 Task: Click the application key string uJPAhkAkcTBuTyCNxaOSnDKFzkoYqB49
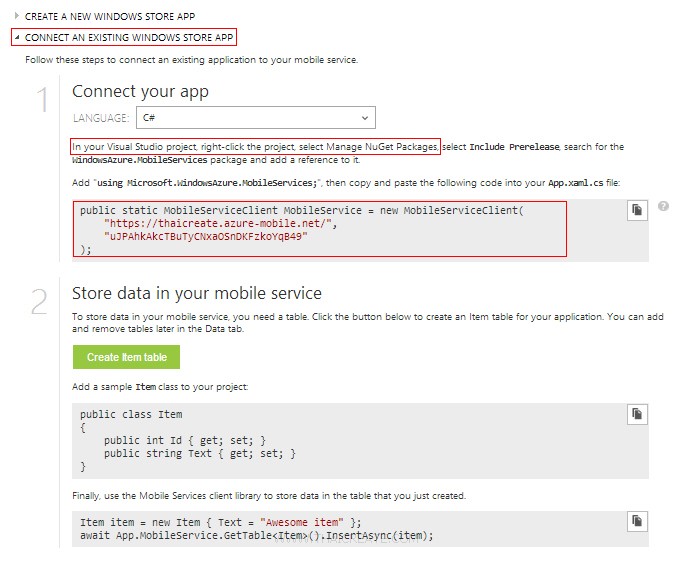(206, 236)
